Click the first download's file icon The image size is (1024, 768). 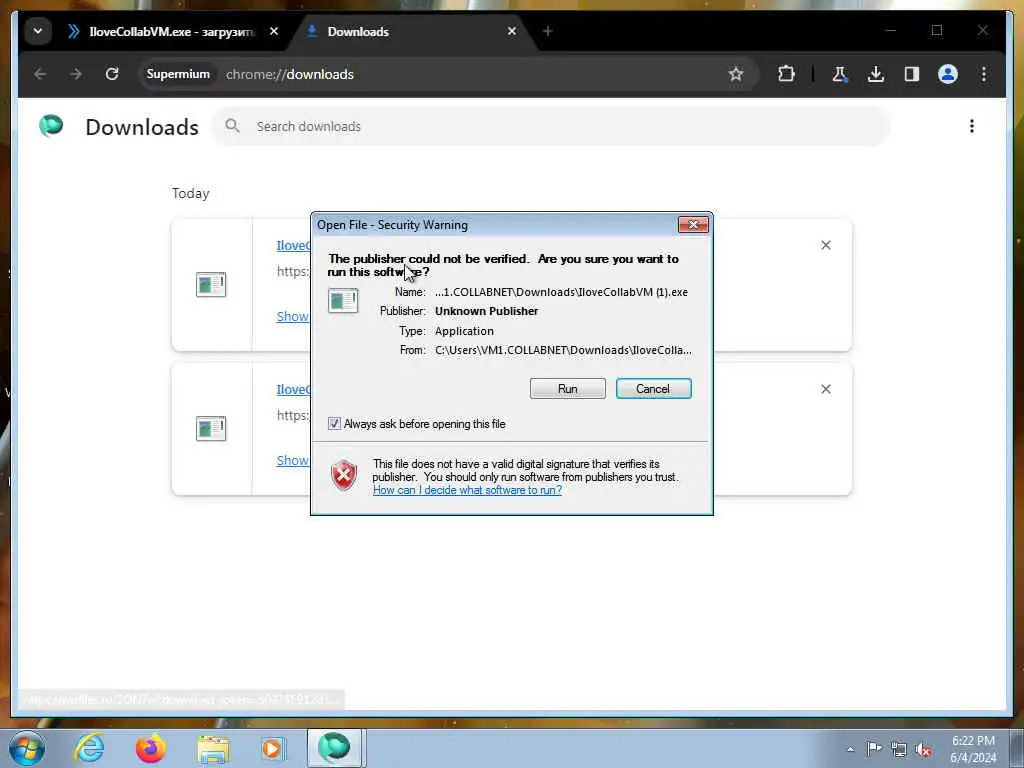click(211, 285)
